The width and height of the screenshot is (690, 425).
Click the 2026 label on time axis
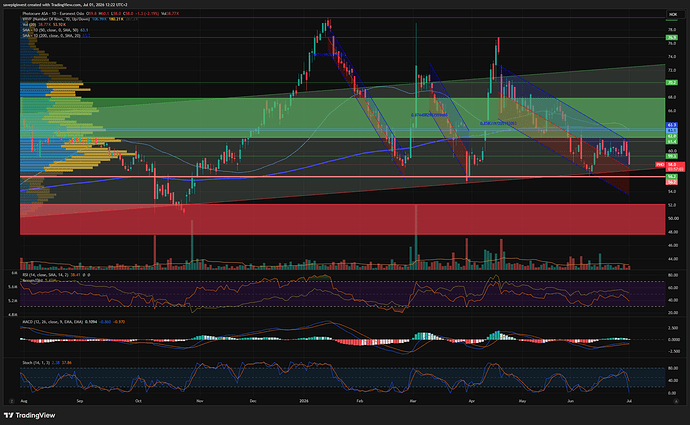tap(304, 401)
